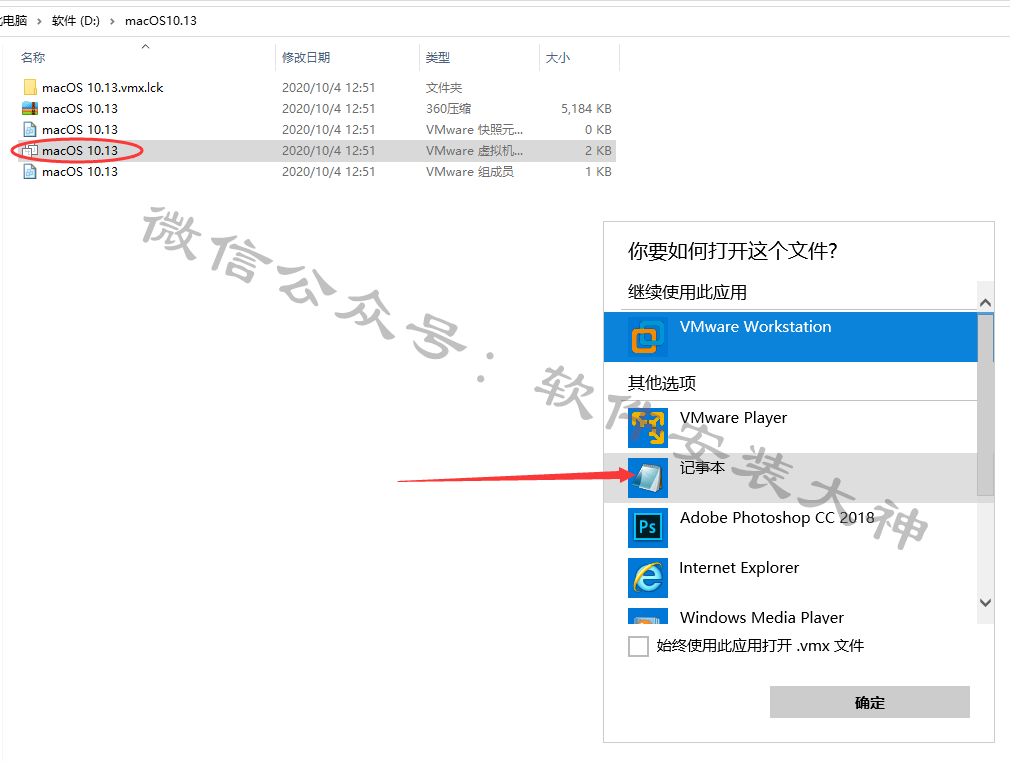This screenshot has width=1010, height=762.
Task: Select macOS 10.13 name in VMware 虚拟机 row
Action: (x=80, y=150)
